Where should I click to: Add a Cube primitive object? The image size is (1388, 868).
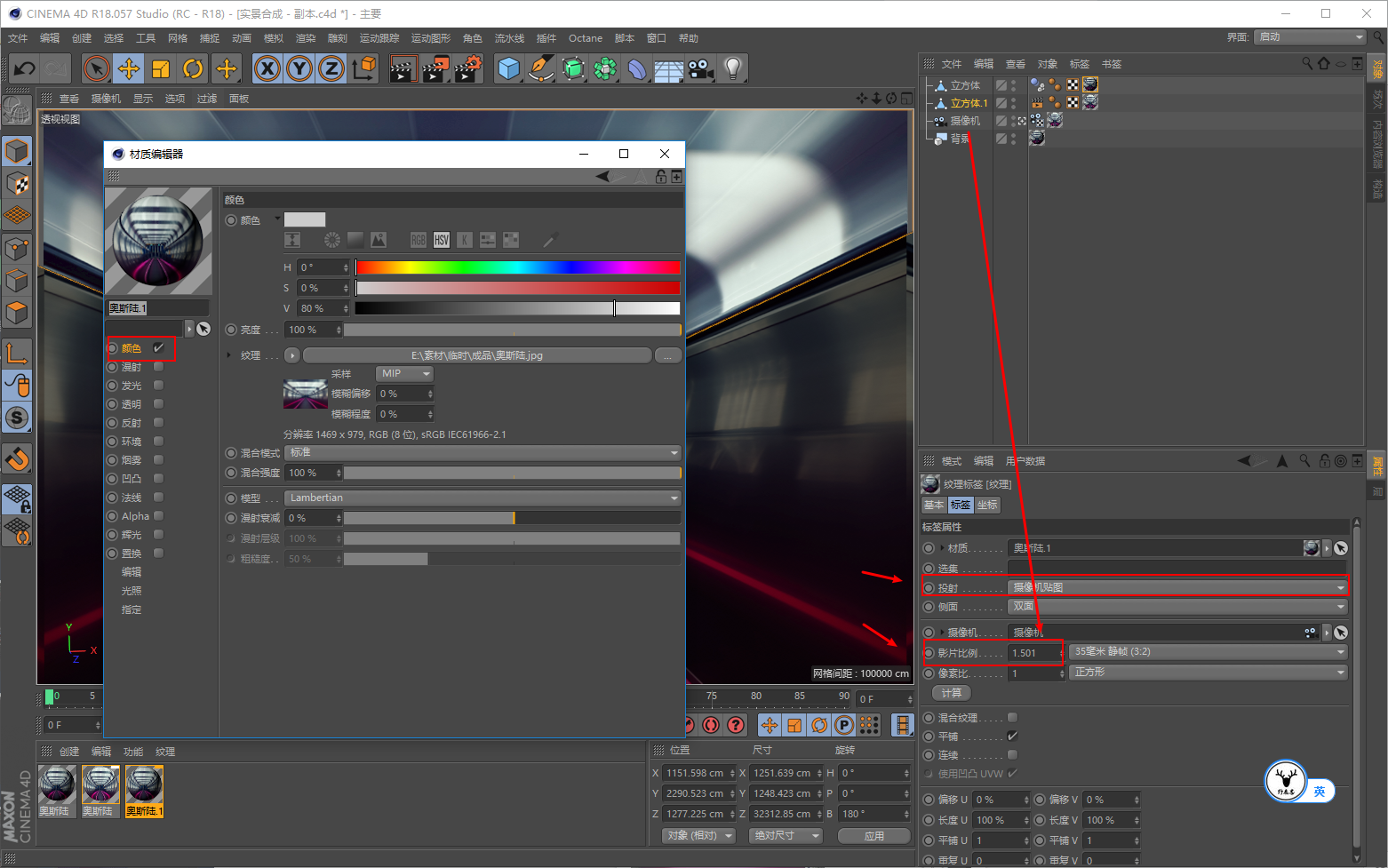pos(508,68)
